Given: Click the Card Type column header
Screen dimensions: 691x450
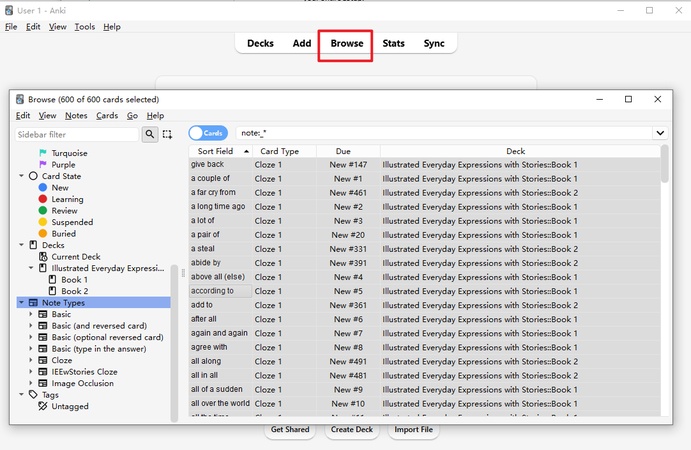Looking at the screenshot, I should [284, 151].
